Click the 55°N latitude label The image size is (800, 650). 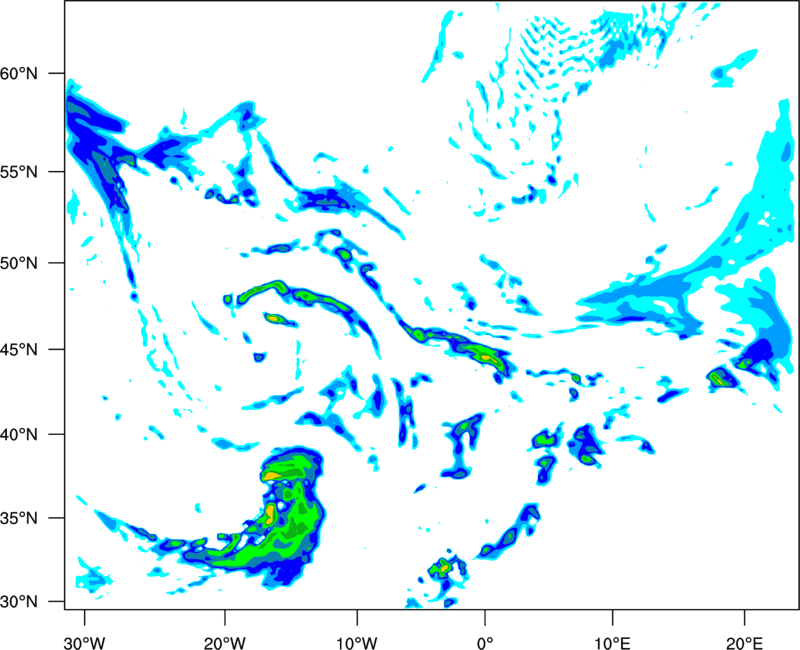pyautogui.click(x=19, y=172)
